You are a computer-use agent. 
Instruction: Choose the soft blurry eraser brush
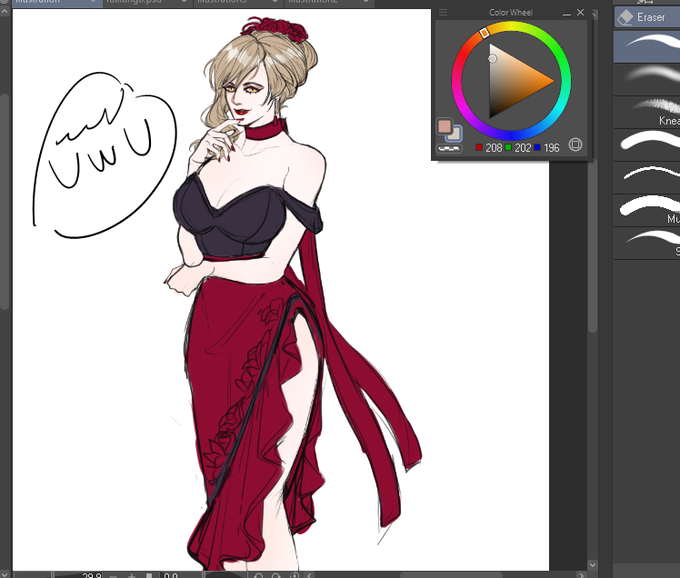[x=647, y=79]
